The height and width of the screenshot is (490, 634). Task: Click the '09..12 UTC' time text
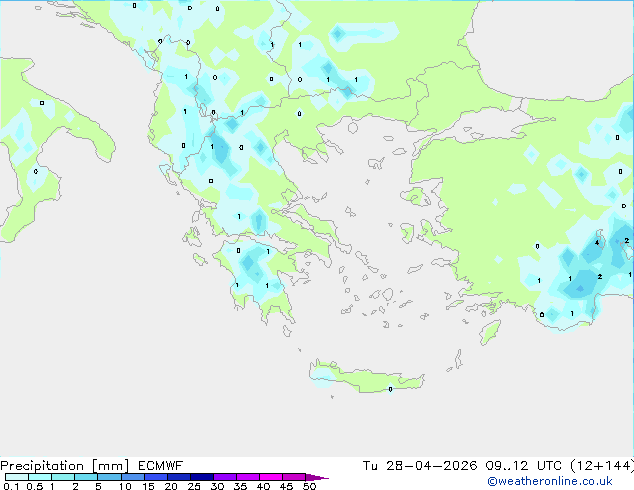pyautogui.click(x=524, y=466)
